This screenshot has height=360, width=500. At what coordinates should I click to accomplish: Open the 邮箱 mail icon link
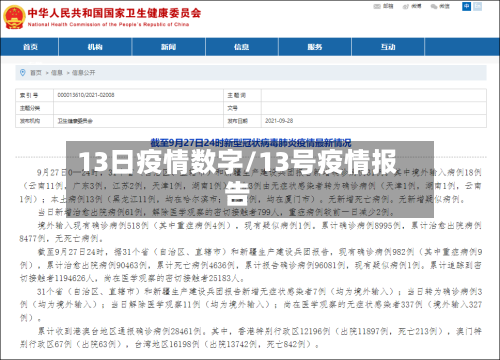(x=384, y=6)
